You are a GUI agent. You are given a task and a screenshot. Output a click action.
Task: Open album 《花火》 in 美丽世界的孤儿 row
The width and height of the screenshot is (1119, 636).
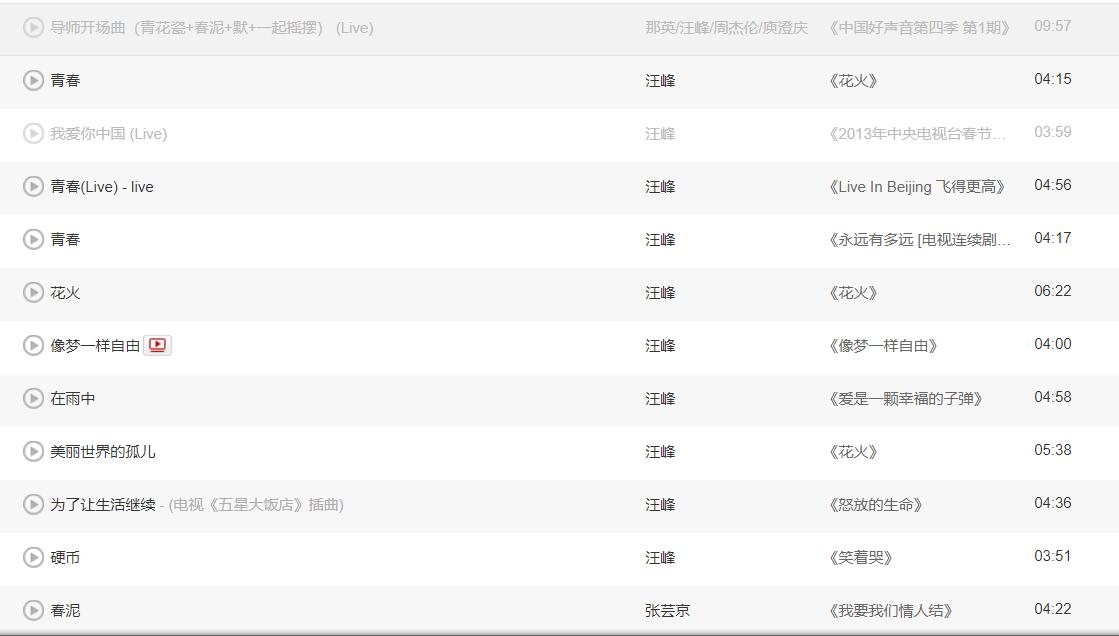coord(853,452)
